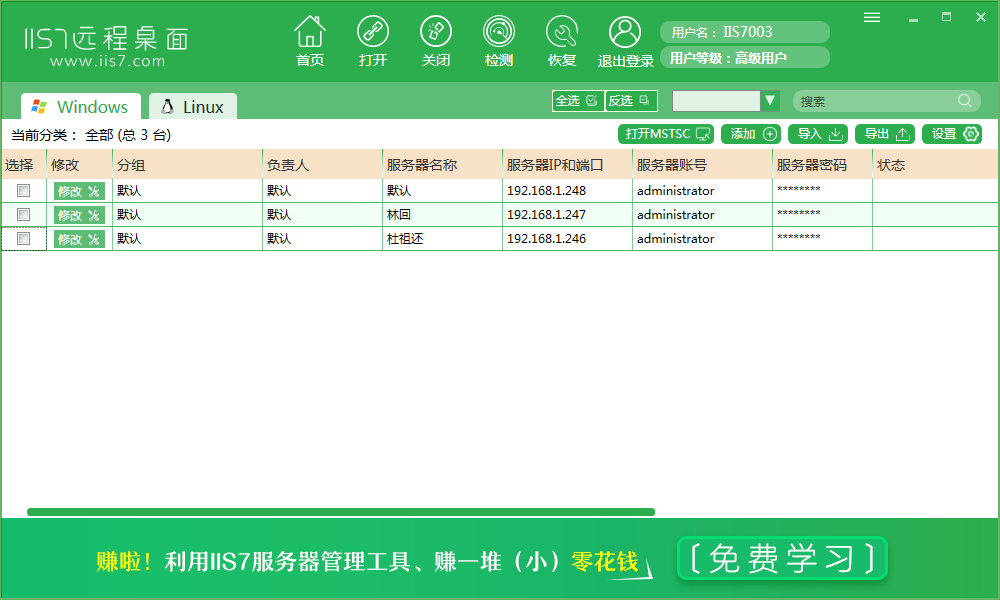Switch to the Windows tab
Viewport: 1000px width, 600px height.
81,106
